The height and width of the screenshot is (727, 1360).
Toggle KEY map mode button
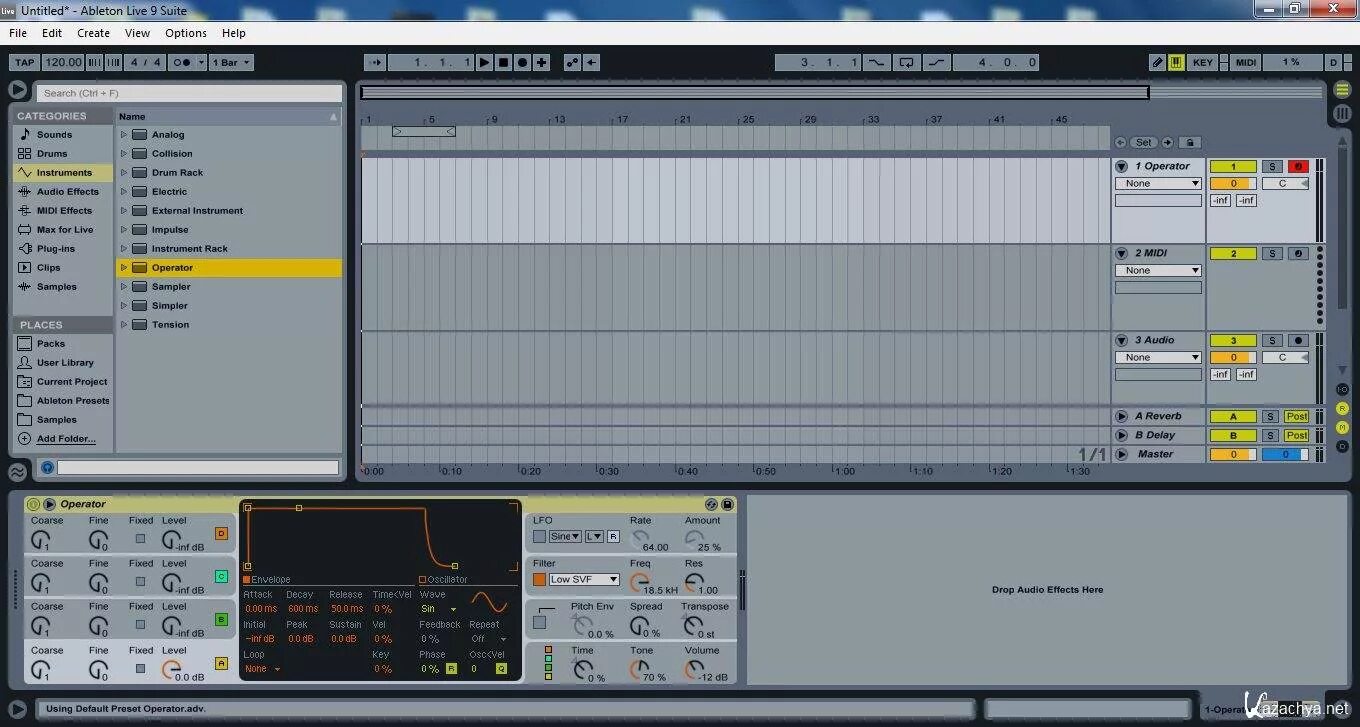[x=1203, y=62]
